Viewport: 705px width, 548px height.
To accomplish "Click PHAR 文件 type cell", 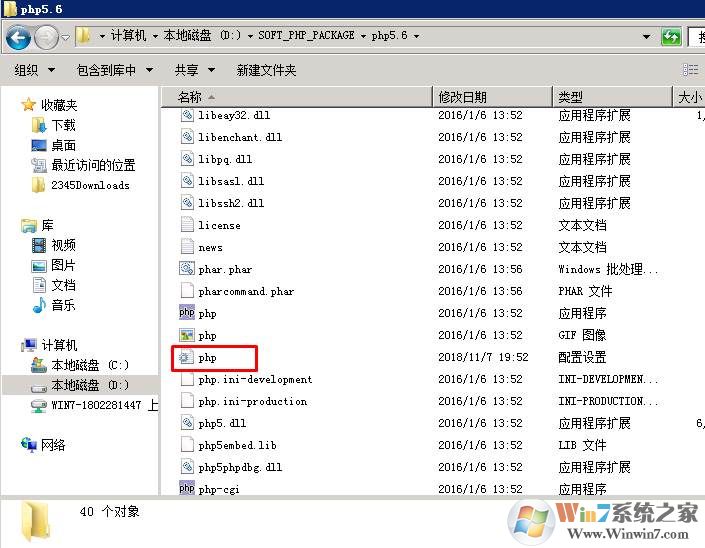I will click(585, 291).
